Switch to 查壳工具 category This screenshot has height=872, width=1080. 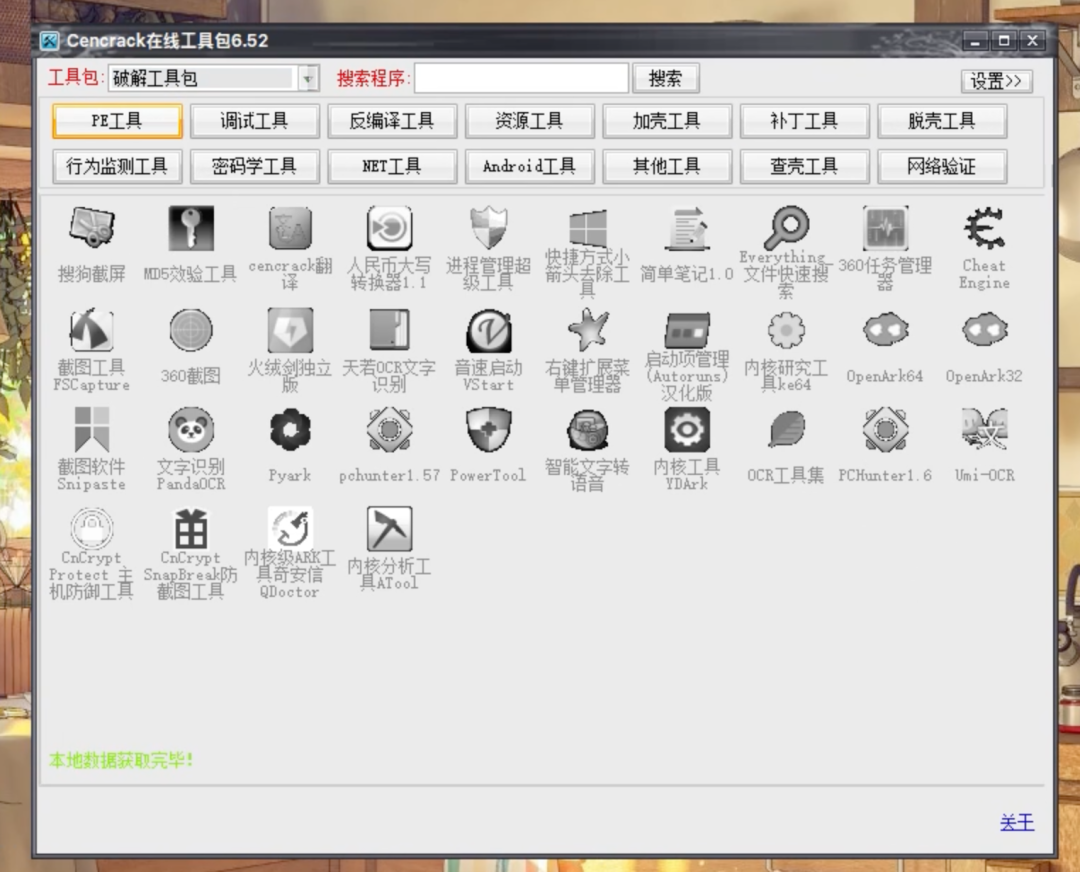click(x=804, y=166)
